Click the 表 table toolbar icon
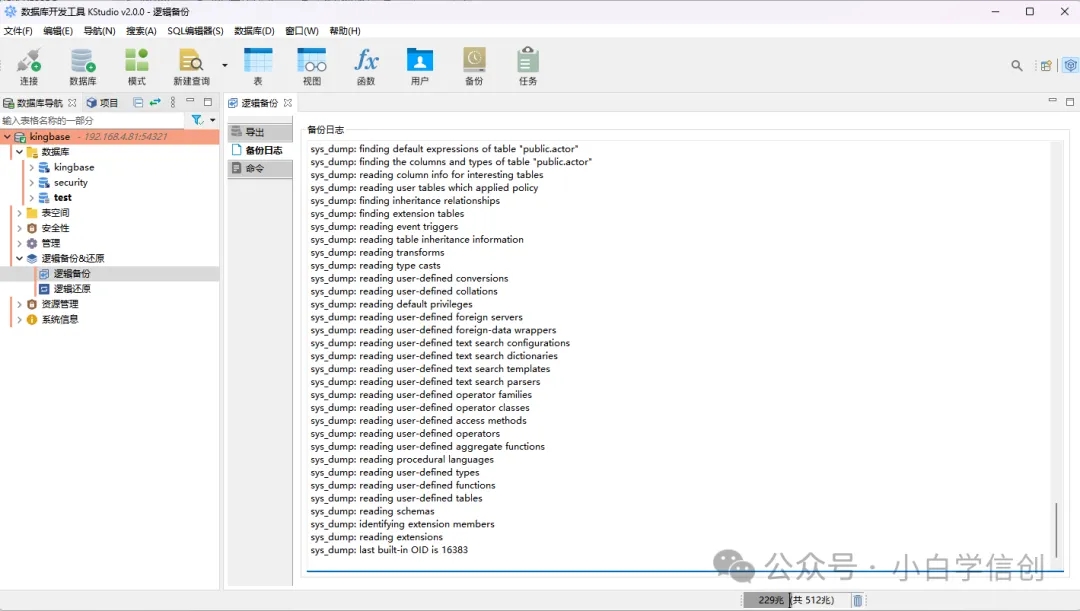Screen dimensions: 1080x611 point(258,66)
